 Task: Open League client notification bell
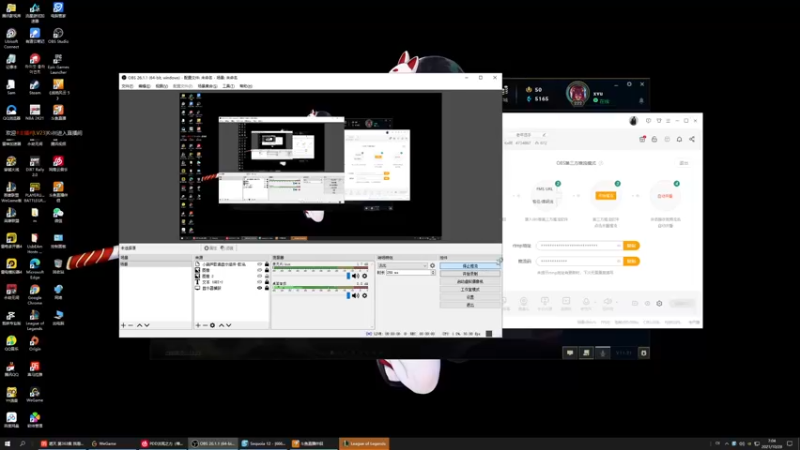pyautogui.click(x=641, y=101)
